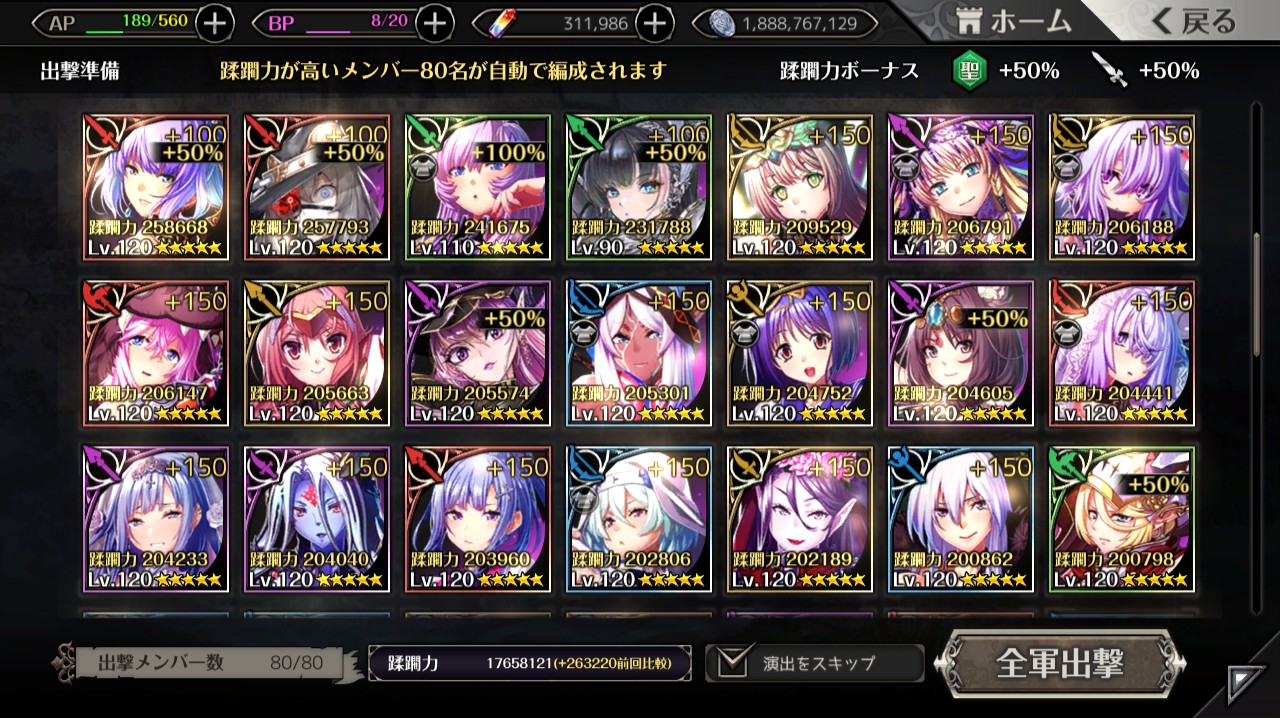The image size is (1280, 718).
Task: Open the ホーム tab
Action: pyautogui.click(x=1012, y=20)
